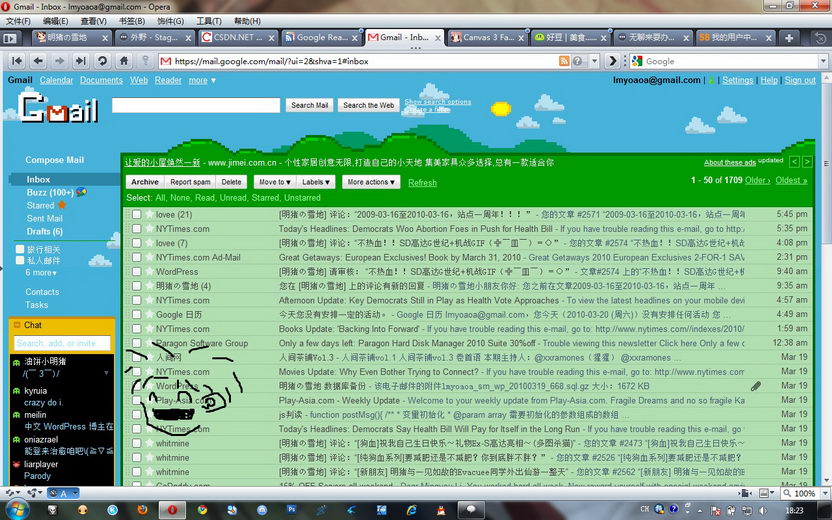Click the Opera Google search box
The width and height of the screenshot is (832, 520).
(x=730, y=61)
